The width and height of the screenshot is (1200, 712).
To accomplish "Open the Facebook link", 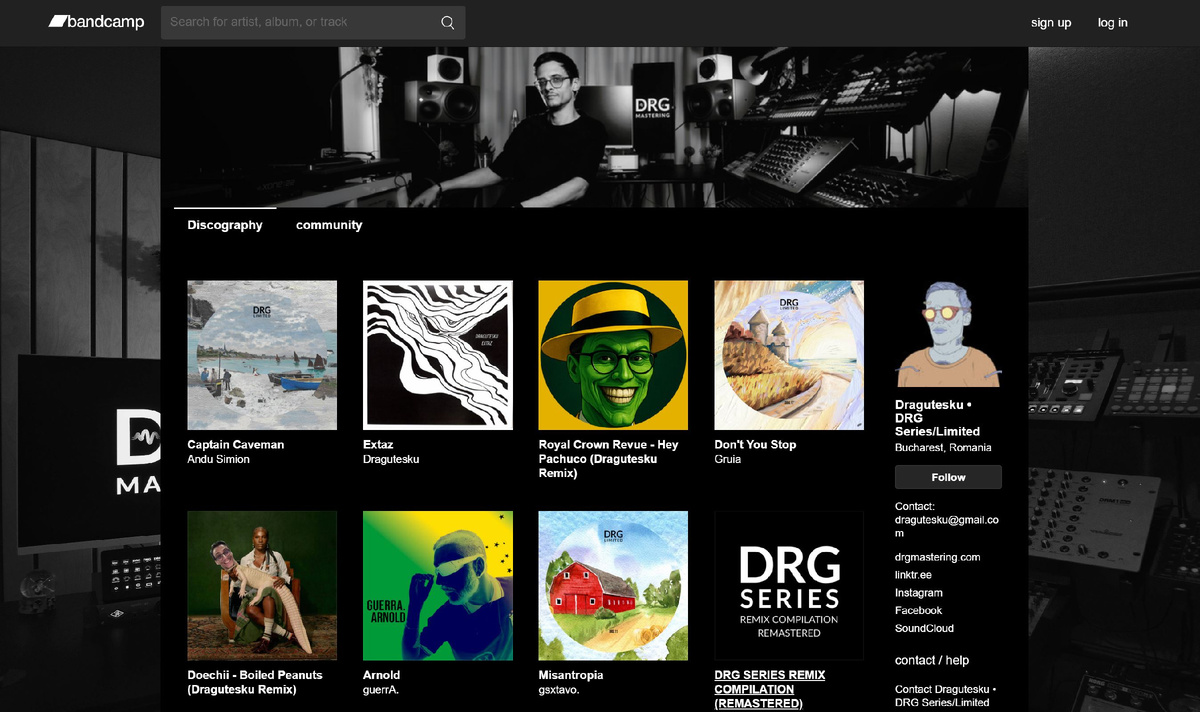I will point(918,610).
